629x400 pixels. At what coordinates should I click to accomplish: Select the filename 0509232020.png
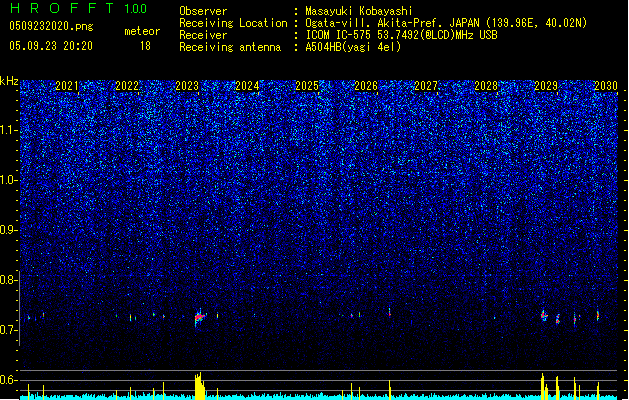point(51,26)
